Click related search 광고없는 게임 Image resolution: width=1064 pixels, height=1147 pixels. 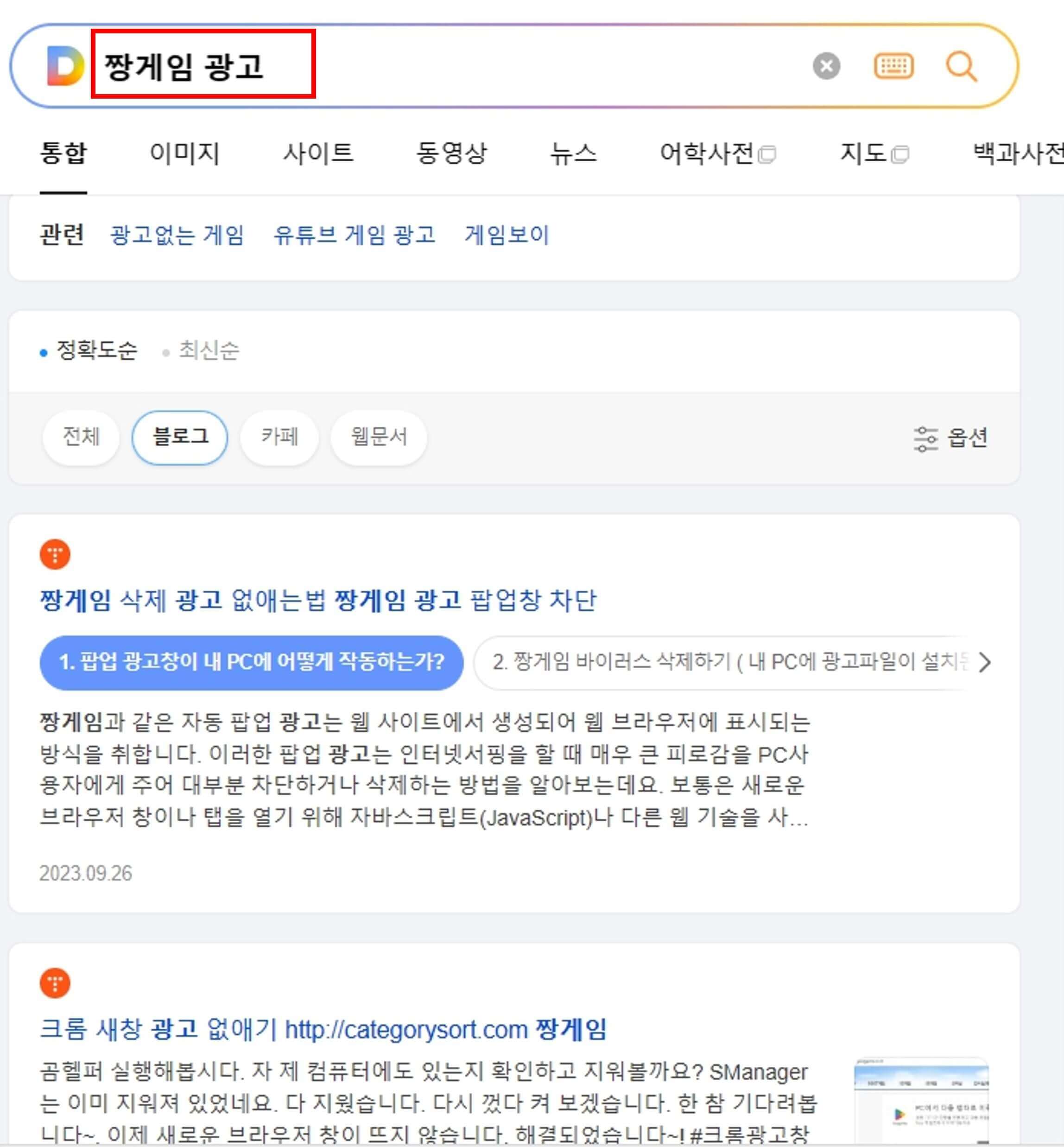[x=177, y=235]
